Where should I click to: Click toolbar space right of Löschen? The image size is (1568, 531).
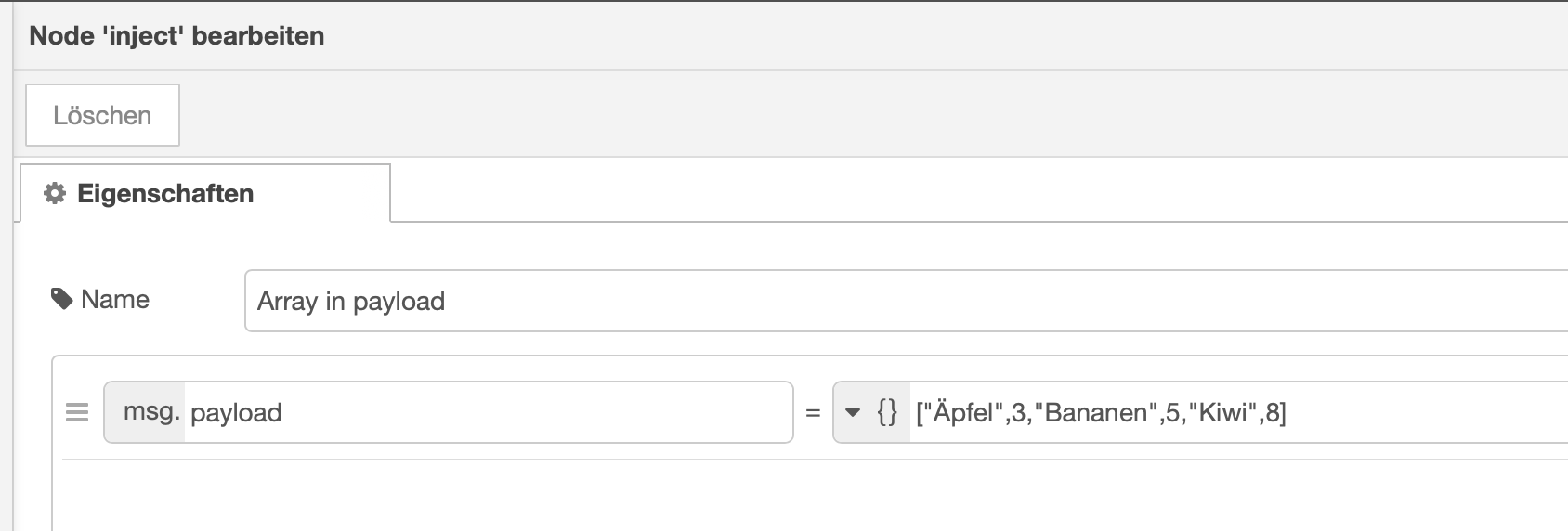coord(836,115)
